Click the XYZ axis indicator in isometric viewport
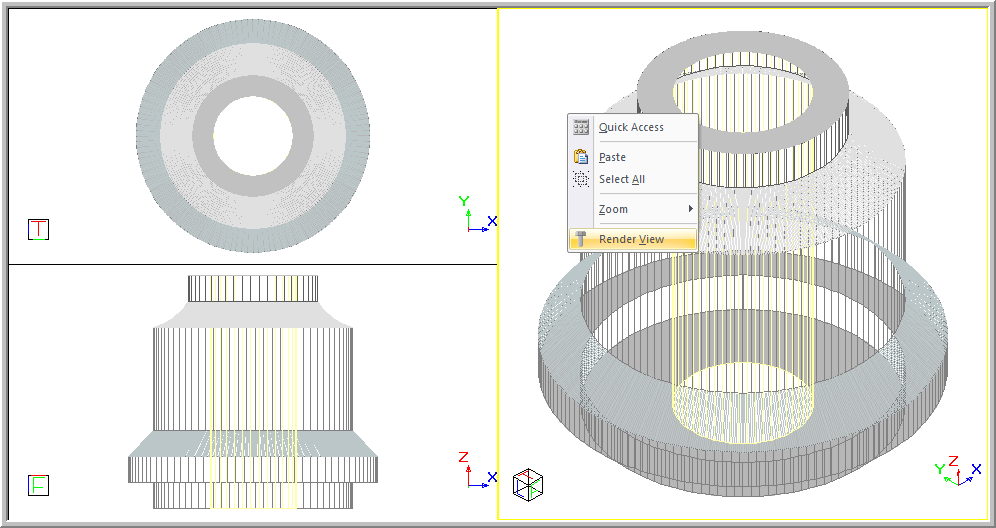996x528 pixels. click(955, 470)
